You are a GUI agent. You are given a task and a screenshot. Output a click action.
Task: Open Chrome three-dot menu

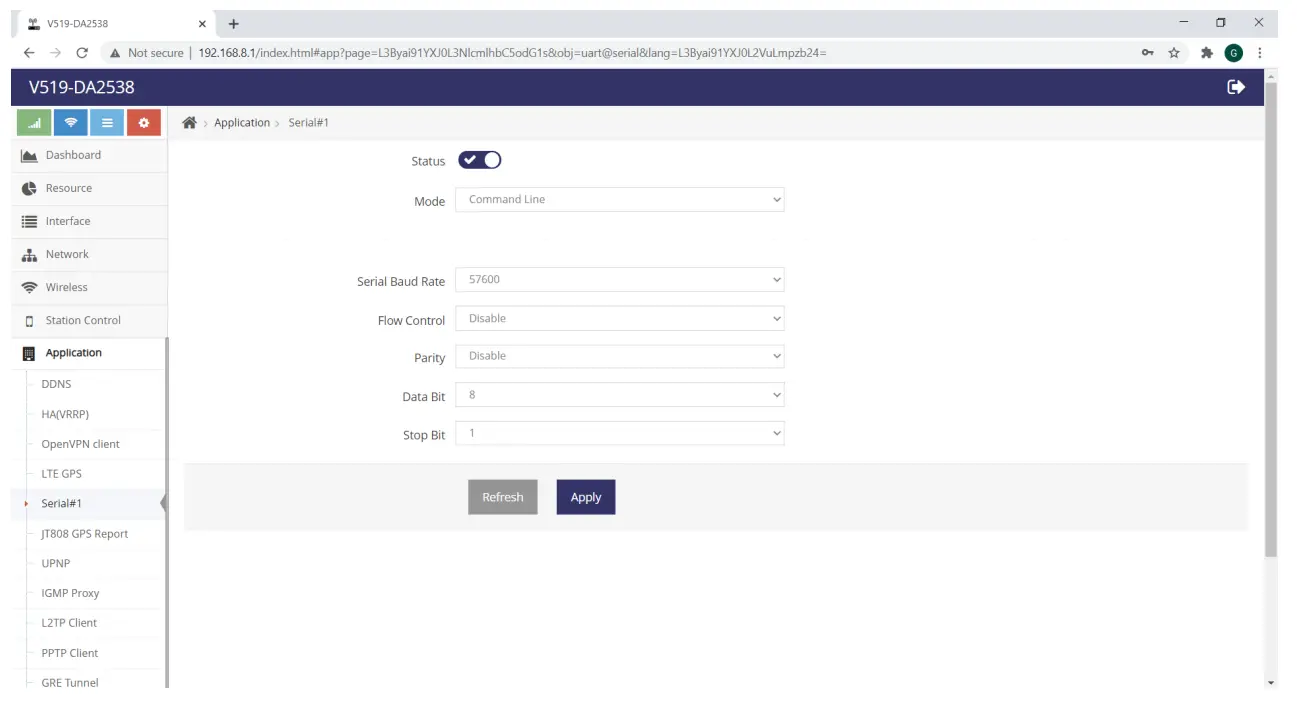(1260, 53)
